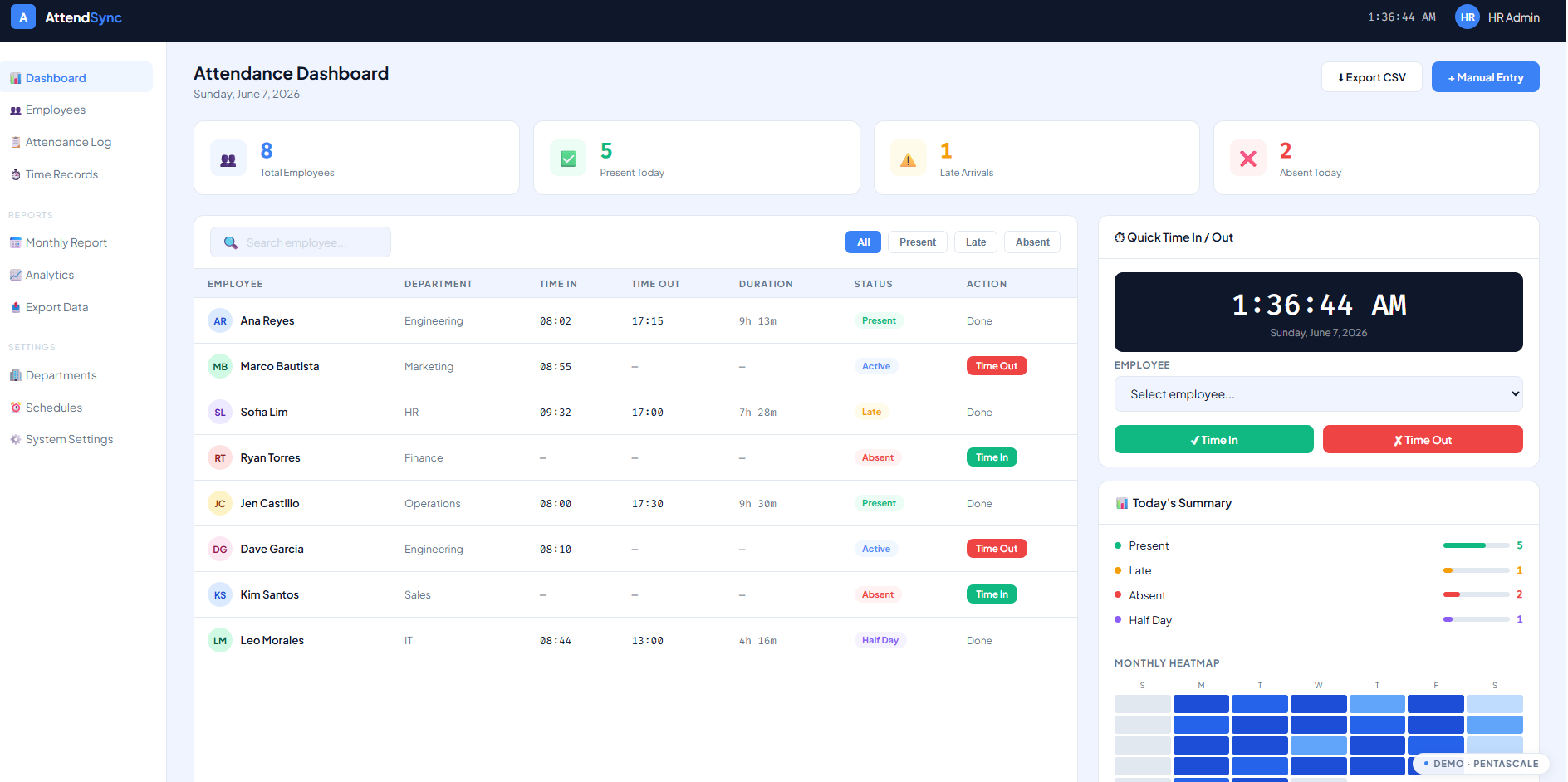Click the Time Records stopwatch icon
This screenshot has height=782, width=1568.
coord(16,174)
